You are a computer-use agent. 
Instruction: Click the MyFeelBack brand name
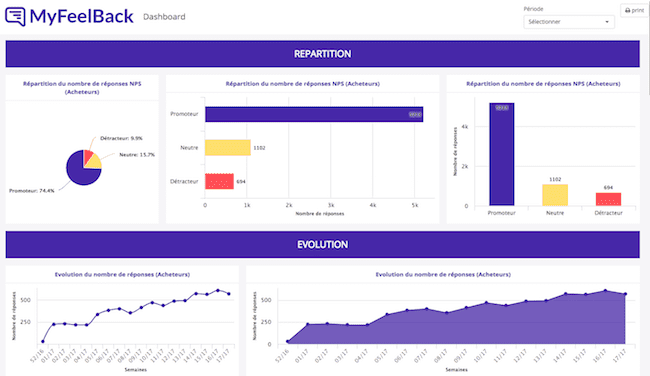coord(82,17)
